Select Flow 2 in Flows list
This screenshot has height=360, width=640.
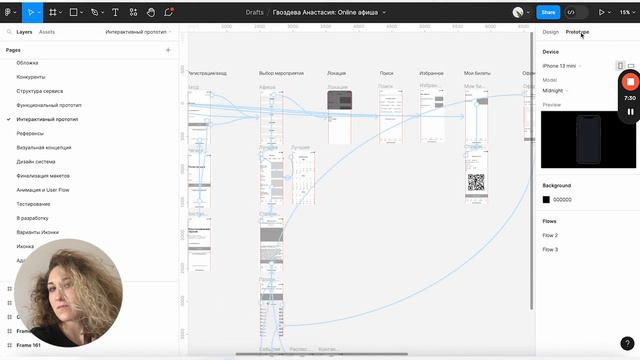(550, 235)
